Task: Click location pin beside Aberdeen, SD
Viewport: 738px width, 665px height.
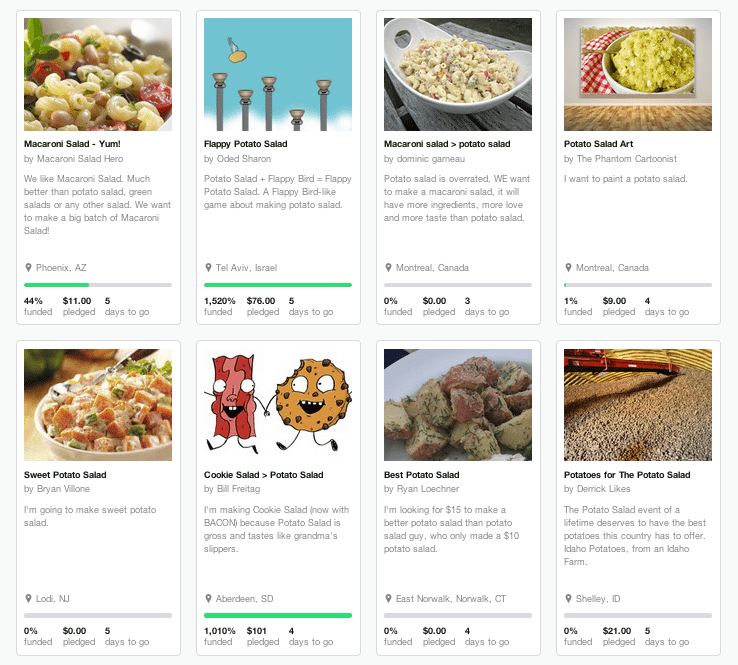Action: (208, 599)
